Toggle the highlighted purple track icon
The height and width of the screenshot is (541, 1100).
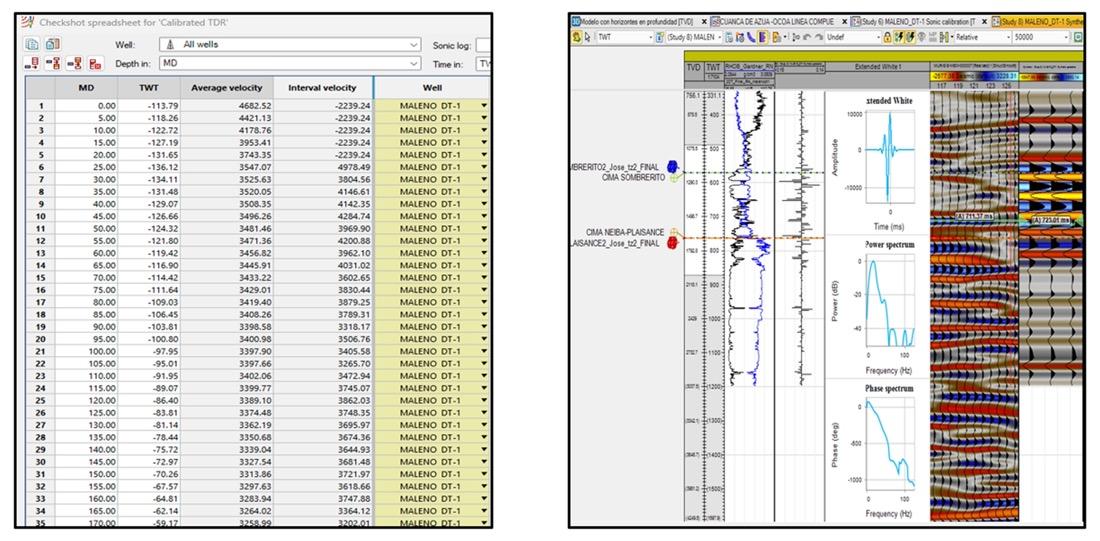(x=762, y=37)
